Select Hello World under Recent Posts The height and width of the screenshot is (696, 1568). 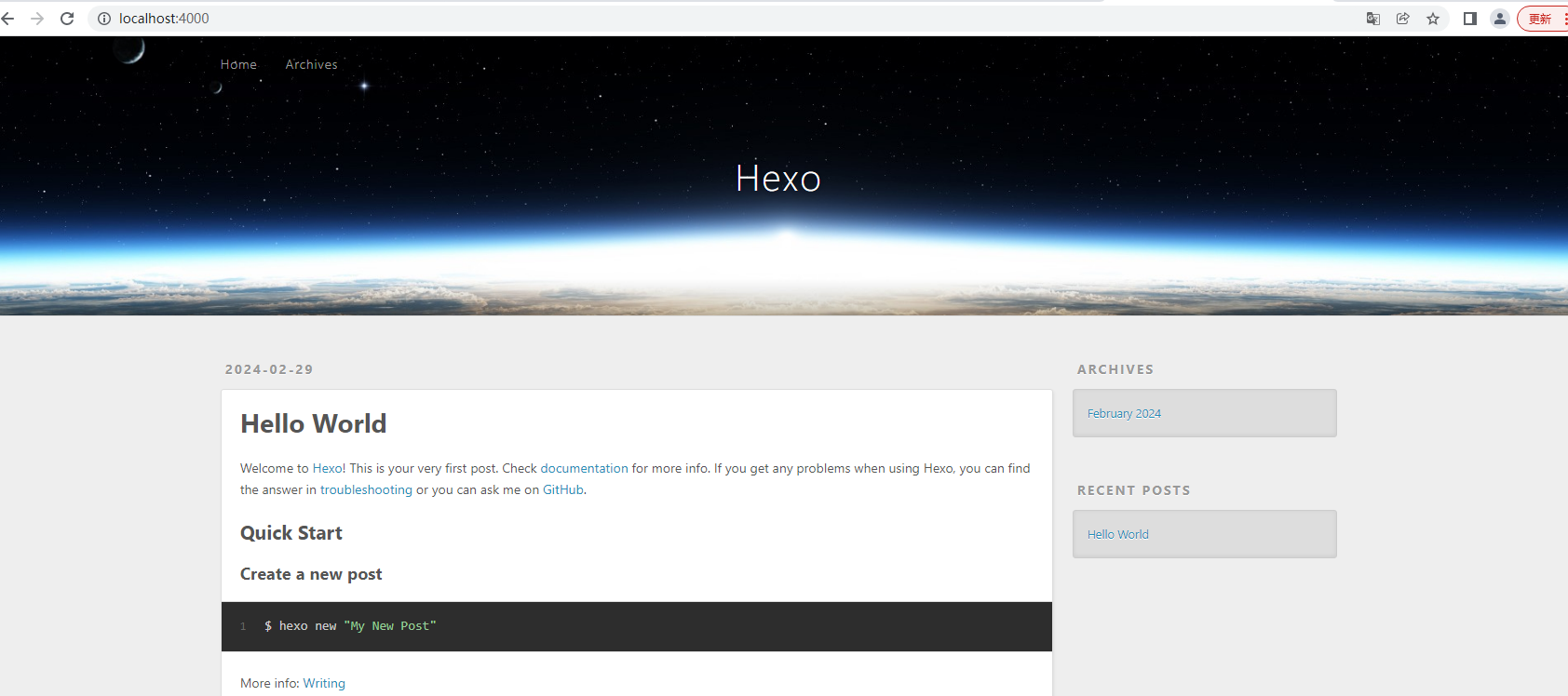coord(1117,534)
